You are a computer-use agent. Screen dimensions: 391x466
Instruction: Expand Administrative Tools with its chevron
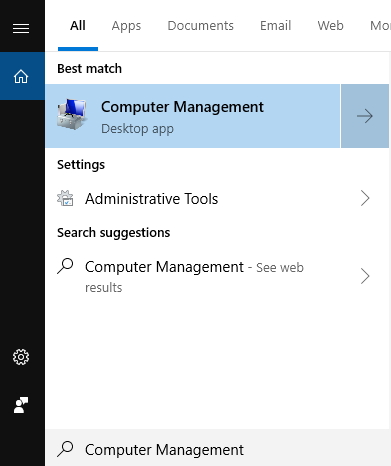[365, 198]
